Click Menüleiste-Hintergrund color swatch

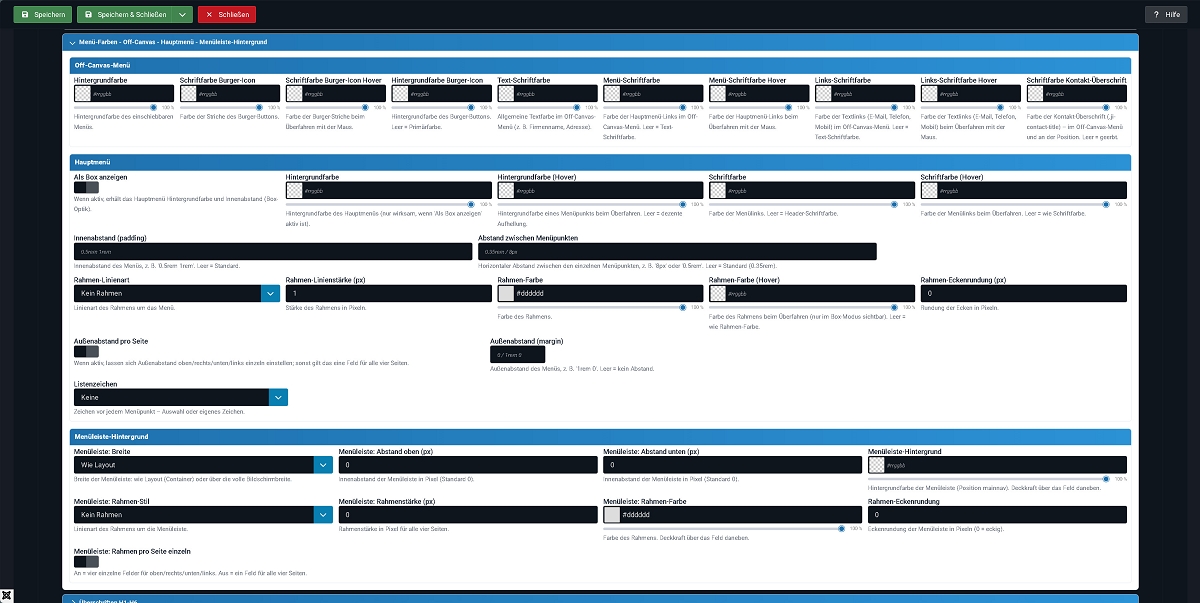point(877,465)
